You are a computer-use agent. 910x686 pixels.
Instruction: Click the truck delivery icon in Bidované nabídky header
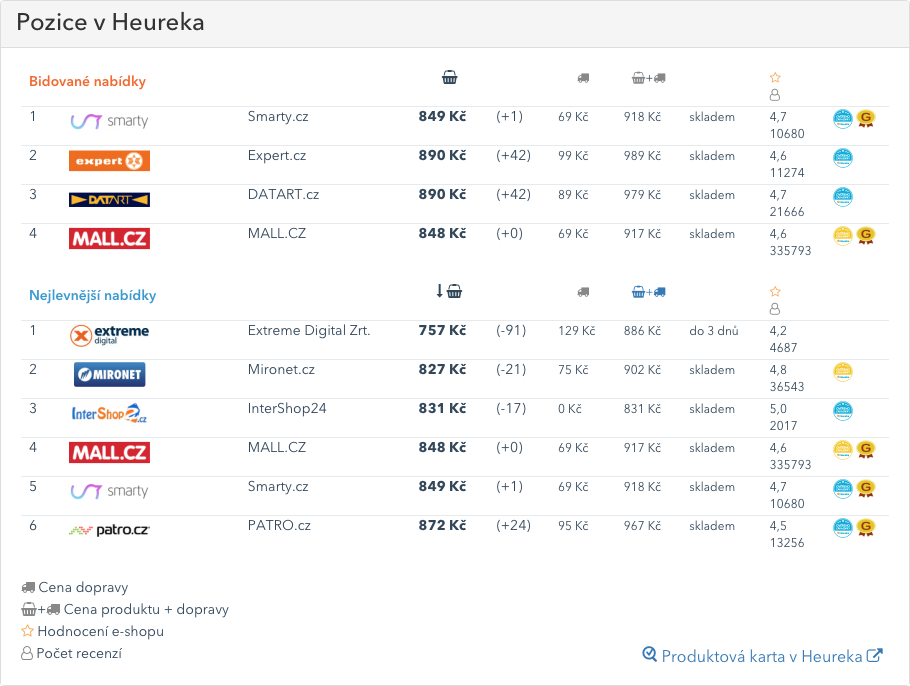[583, 78]
